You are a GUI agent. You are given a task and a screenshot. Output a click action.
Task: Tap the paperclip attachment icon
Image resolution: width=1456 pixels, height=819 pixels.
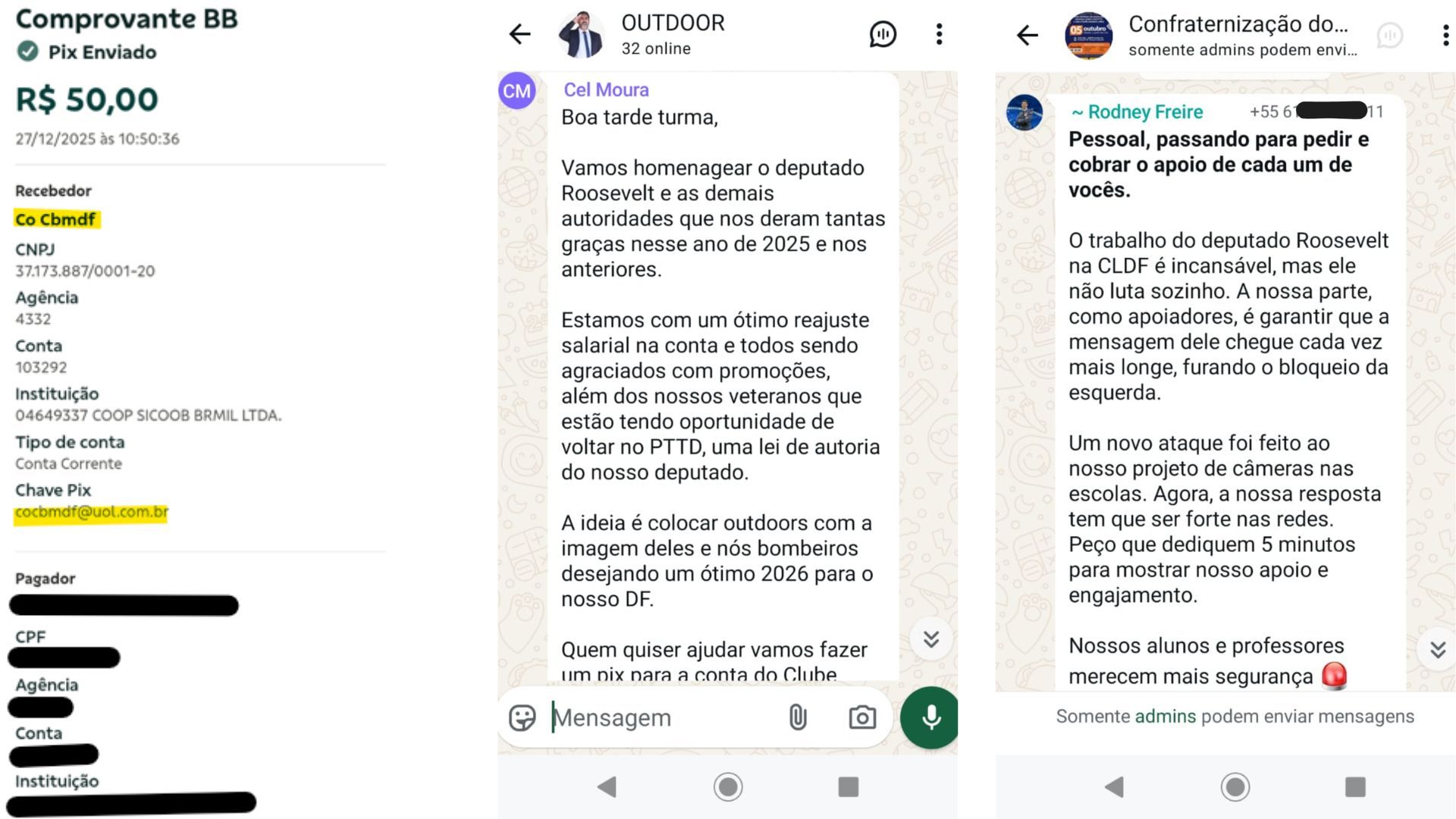click(x=797, y=717)
